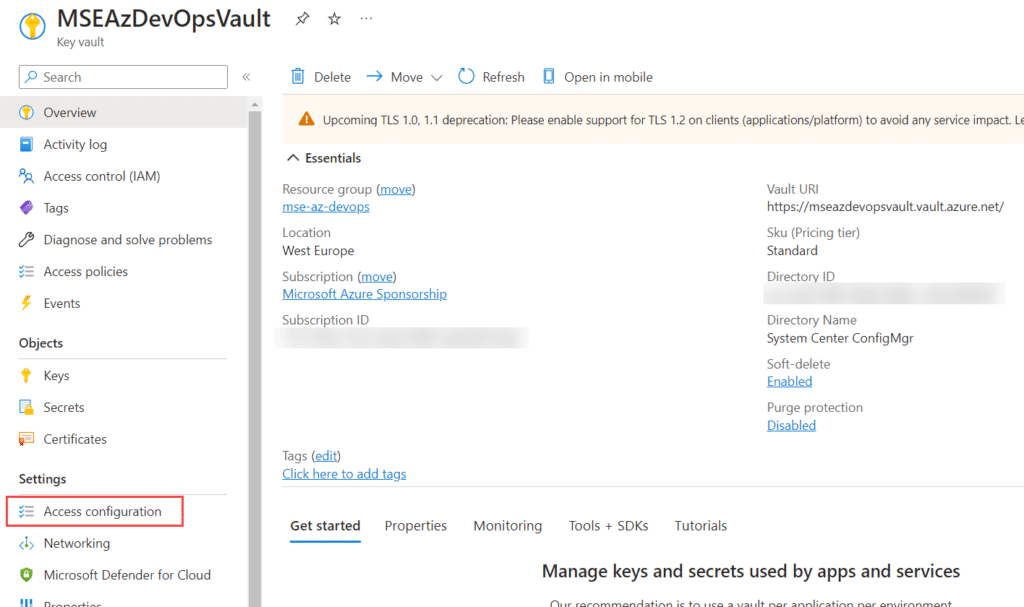Click the sidebar scrollbar up arrow

point(255,105)
